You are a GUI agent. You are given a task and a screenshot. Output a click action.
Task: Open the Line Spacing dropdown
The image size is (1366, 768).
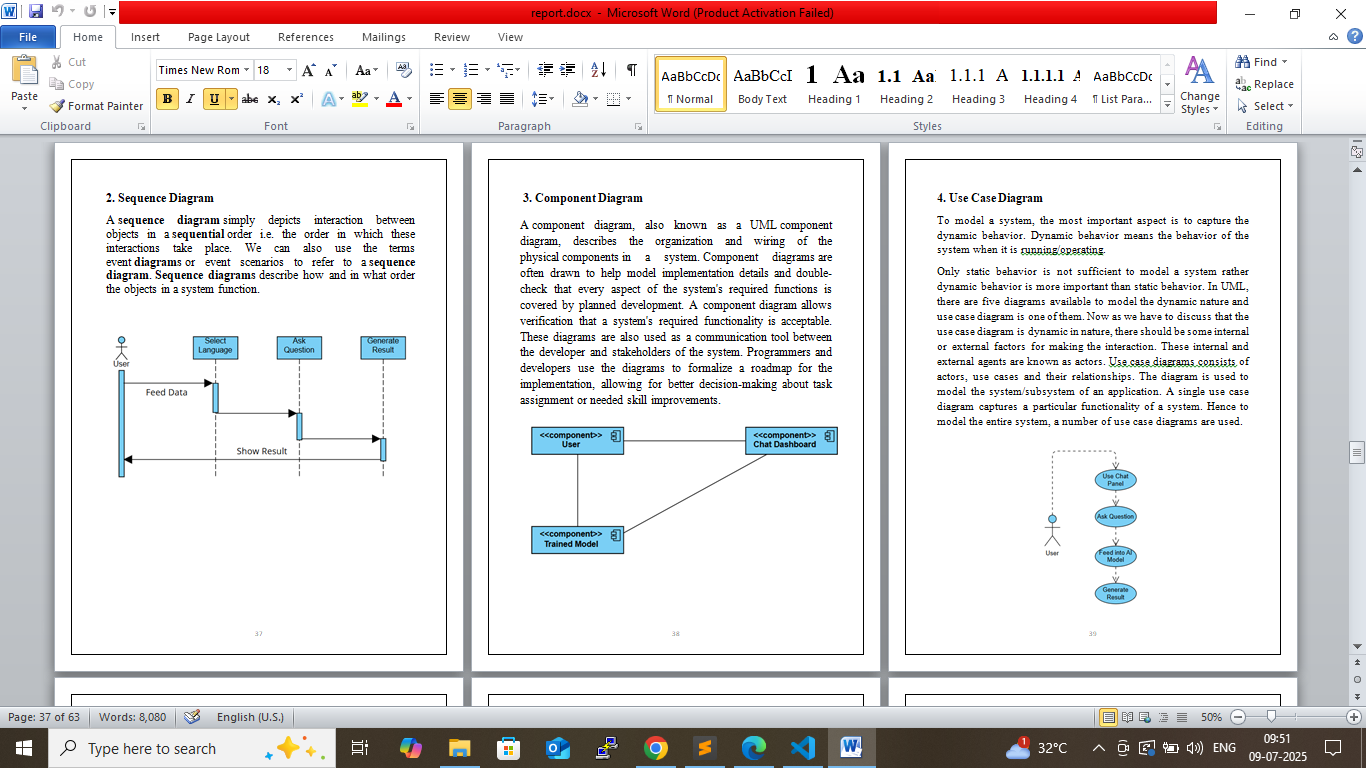(x=543, y=99)
